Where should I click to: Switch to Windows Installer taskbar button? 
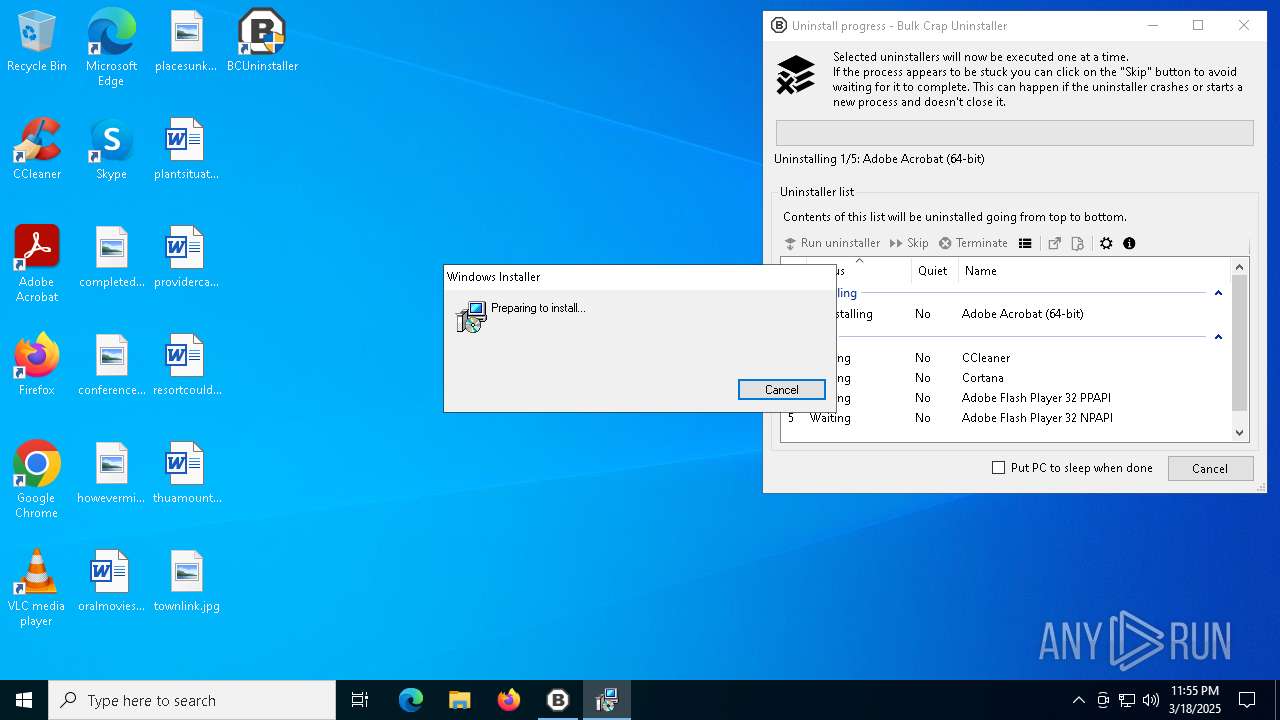coord(606,700)
